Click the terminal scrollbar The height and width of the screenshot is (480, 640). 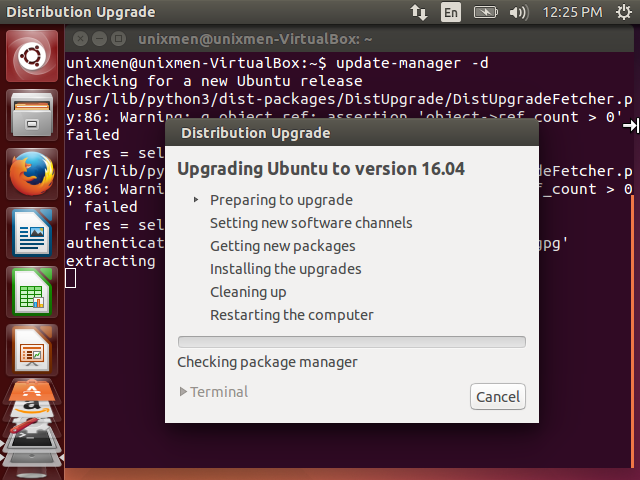[x=633, y=331]
